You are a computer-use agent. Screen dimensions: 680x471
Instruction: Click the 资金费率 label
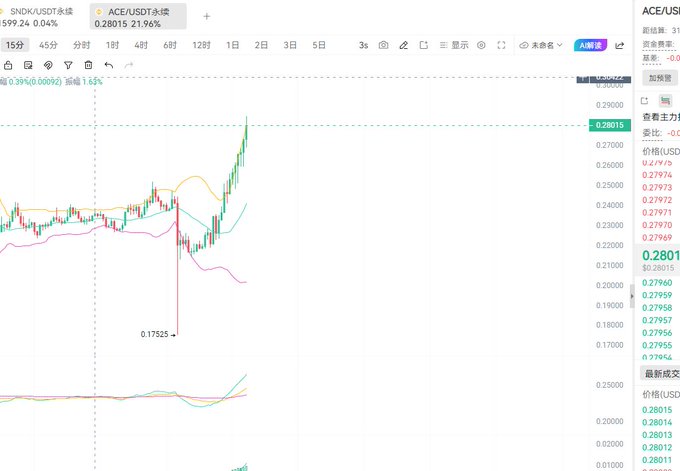click(658, 44)
